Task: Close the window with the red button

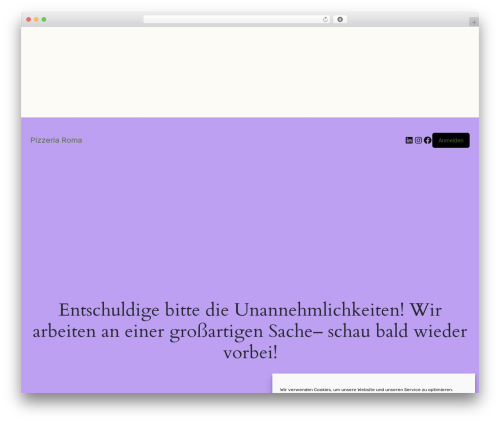Action: [29, 20]
